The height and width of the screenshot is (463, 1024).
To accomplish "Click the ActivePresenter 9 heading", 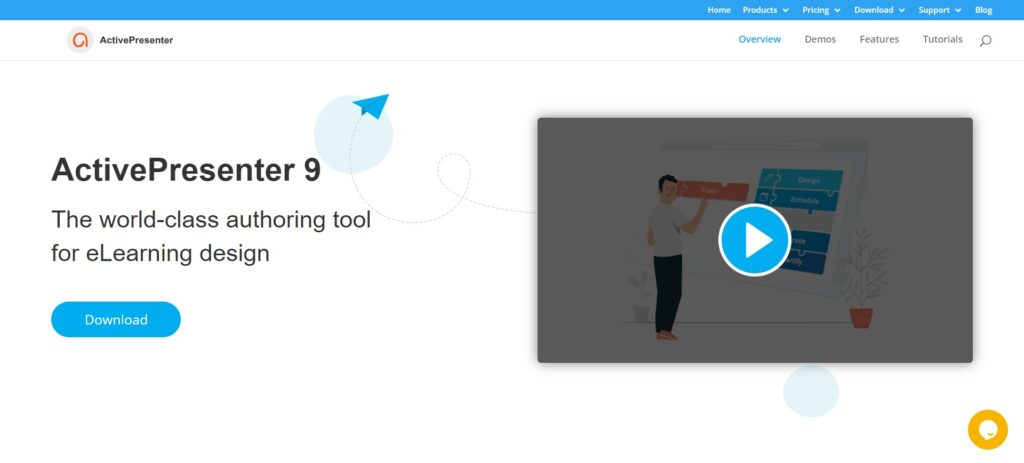I will [x=186, y=170].
